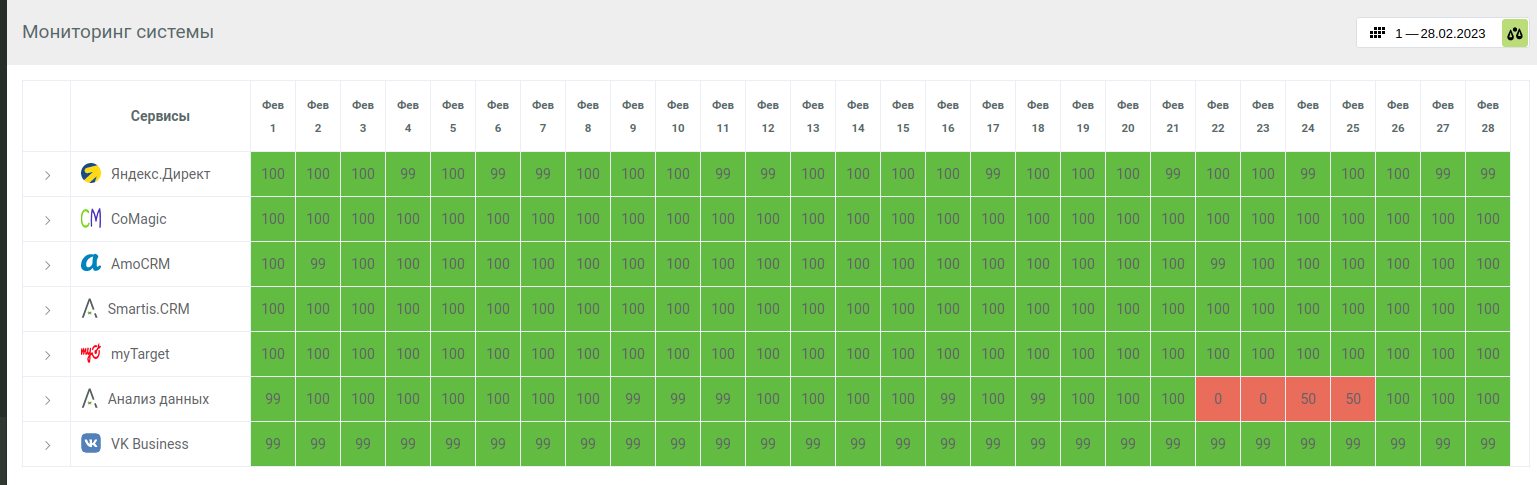This screenshot has height=485, width=1537.
Task: Click the CoMagic logo icon
Action: 91,219
